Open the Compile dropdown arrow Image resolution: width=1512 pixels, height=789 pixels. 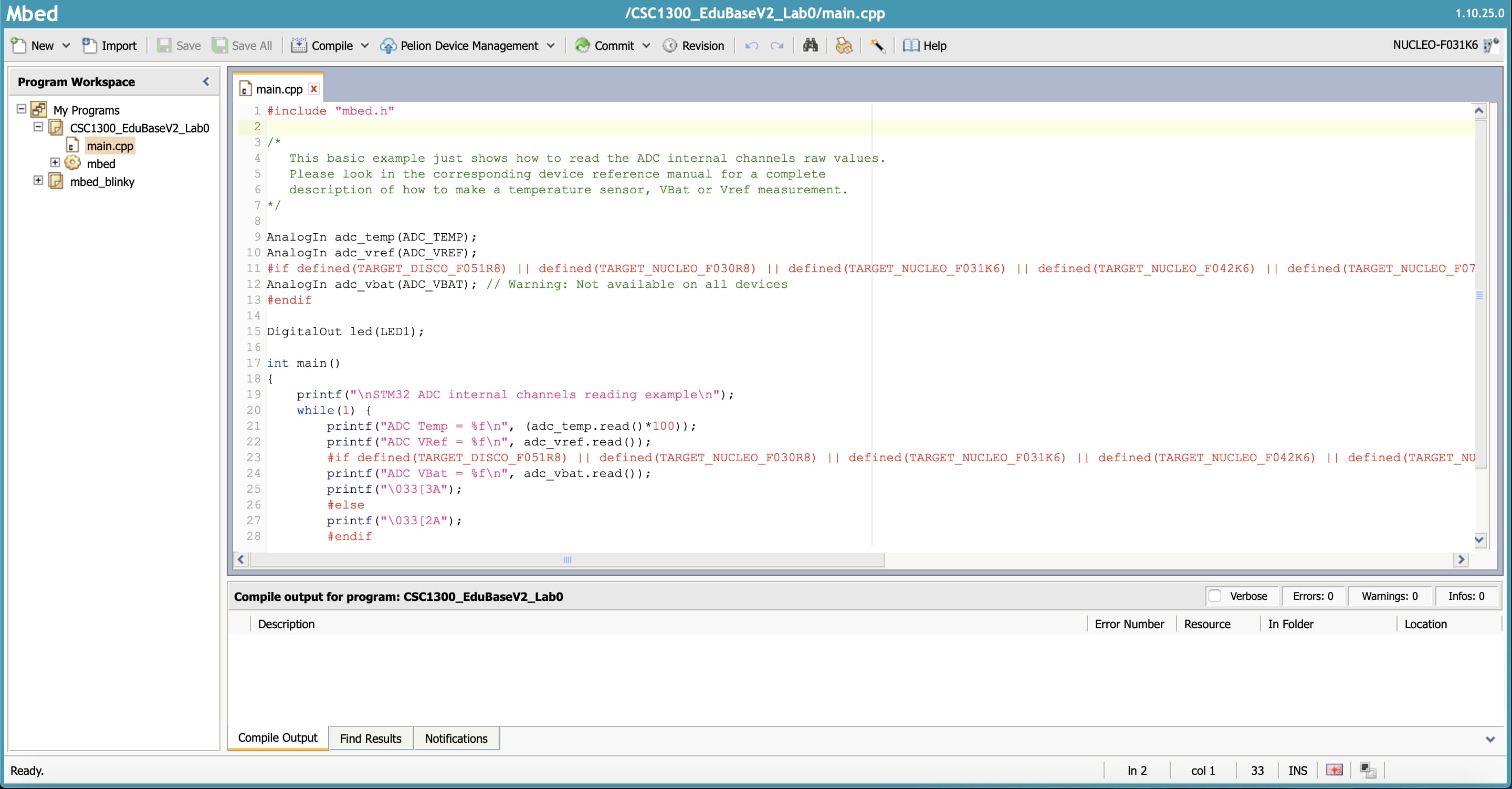364,45
